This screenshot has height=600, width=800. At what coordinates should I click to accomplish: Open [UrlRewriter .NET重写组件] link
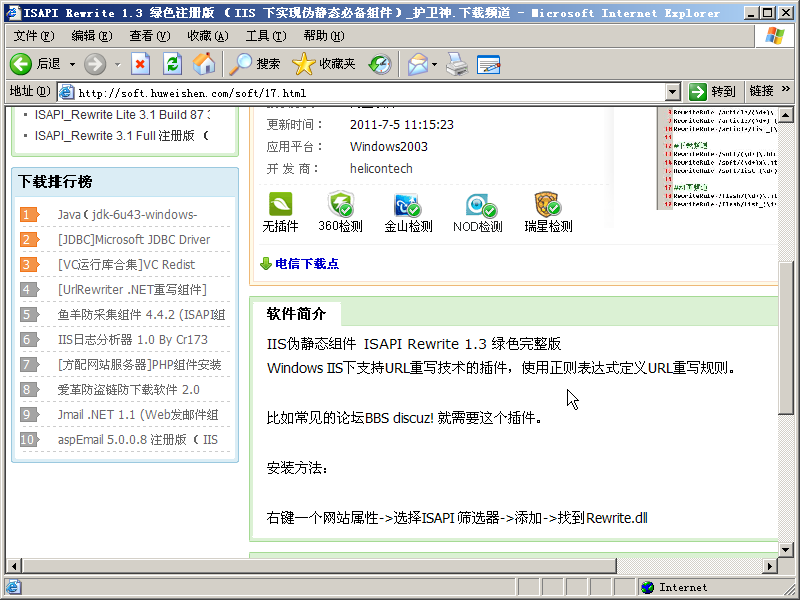(132, 290)
